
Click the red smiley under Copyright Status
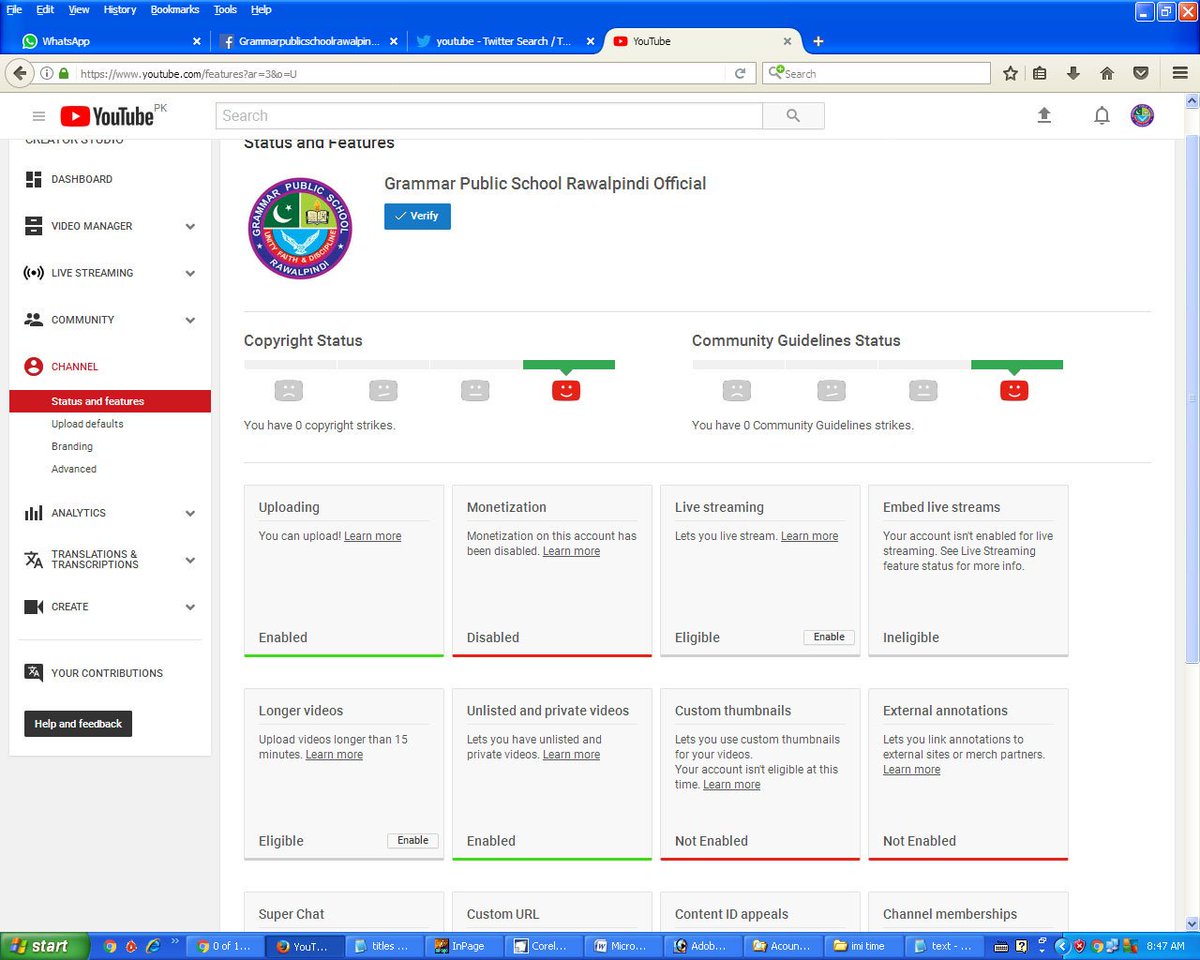[566, 390]
